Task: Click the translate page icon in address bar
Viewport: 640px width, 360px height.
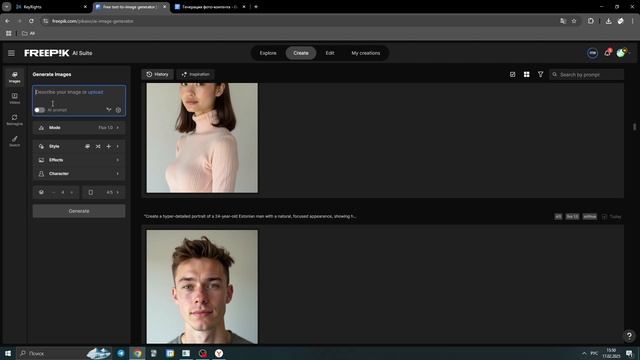Action: [x=563, y=21]
